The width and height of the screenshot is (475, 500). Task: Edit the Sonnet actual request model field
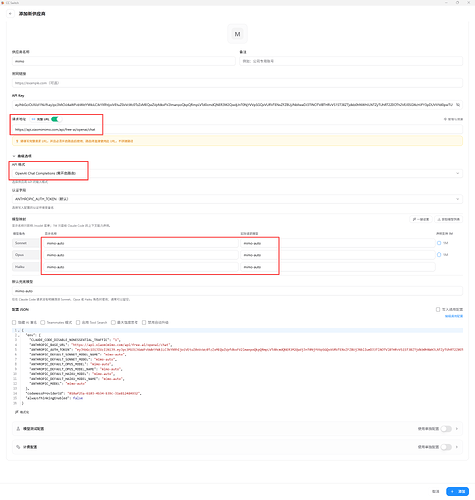[338, 243]
